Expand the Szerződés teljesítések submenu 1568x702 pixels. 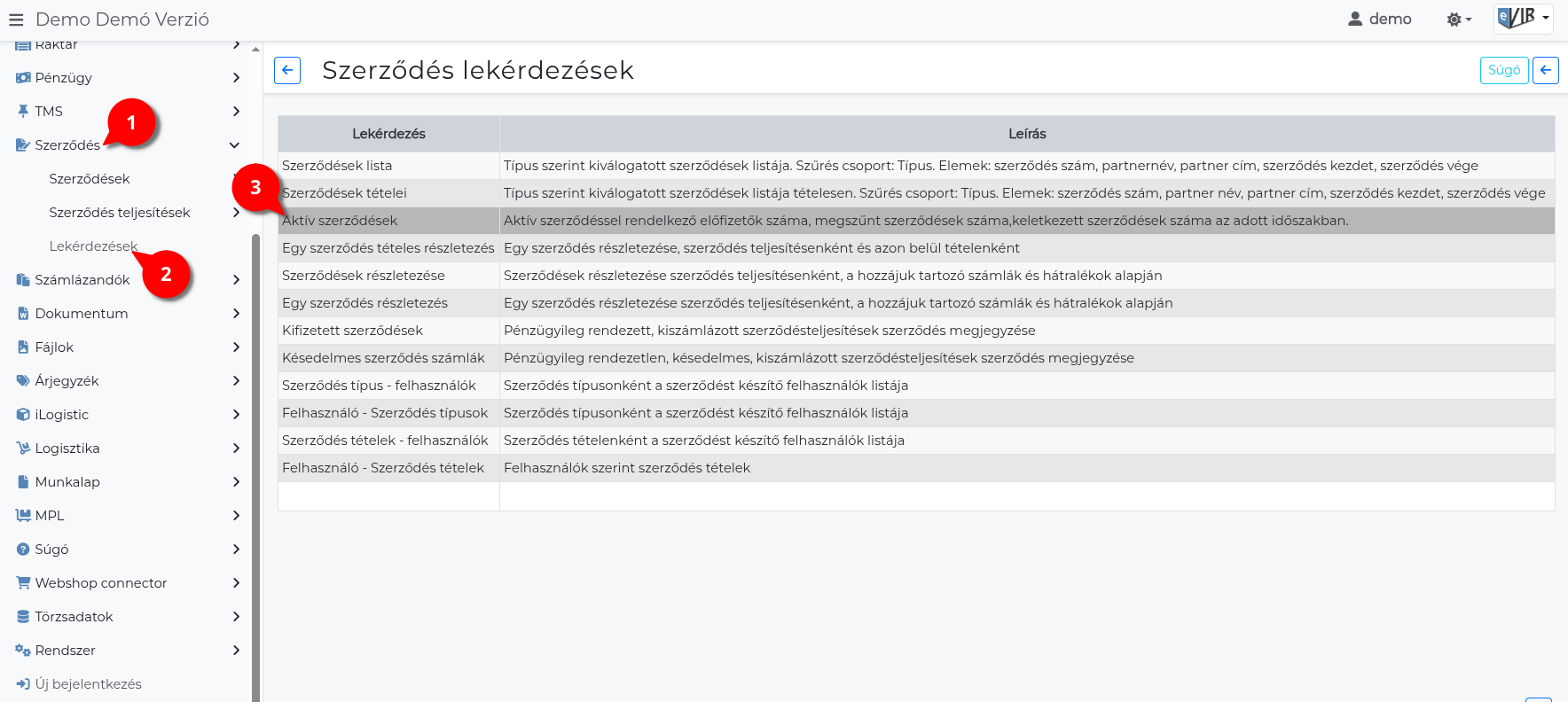(x=236, y=213)
